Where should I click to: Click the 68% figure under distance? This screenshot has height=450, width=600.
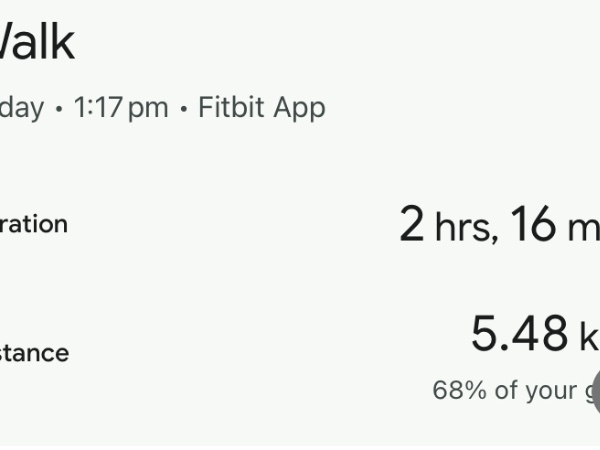[459, 390]
